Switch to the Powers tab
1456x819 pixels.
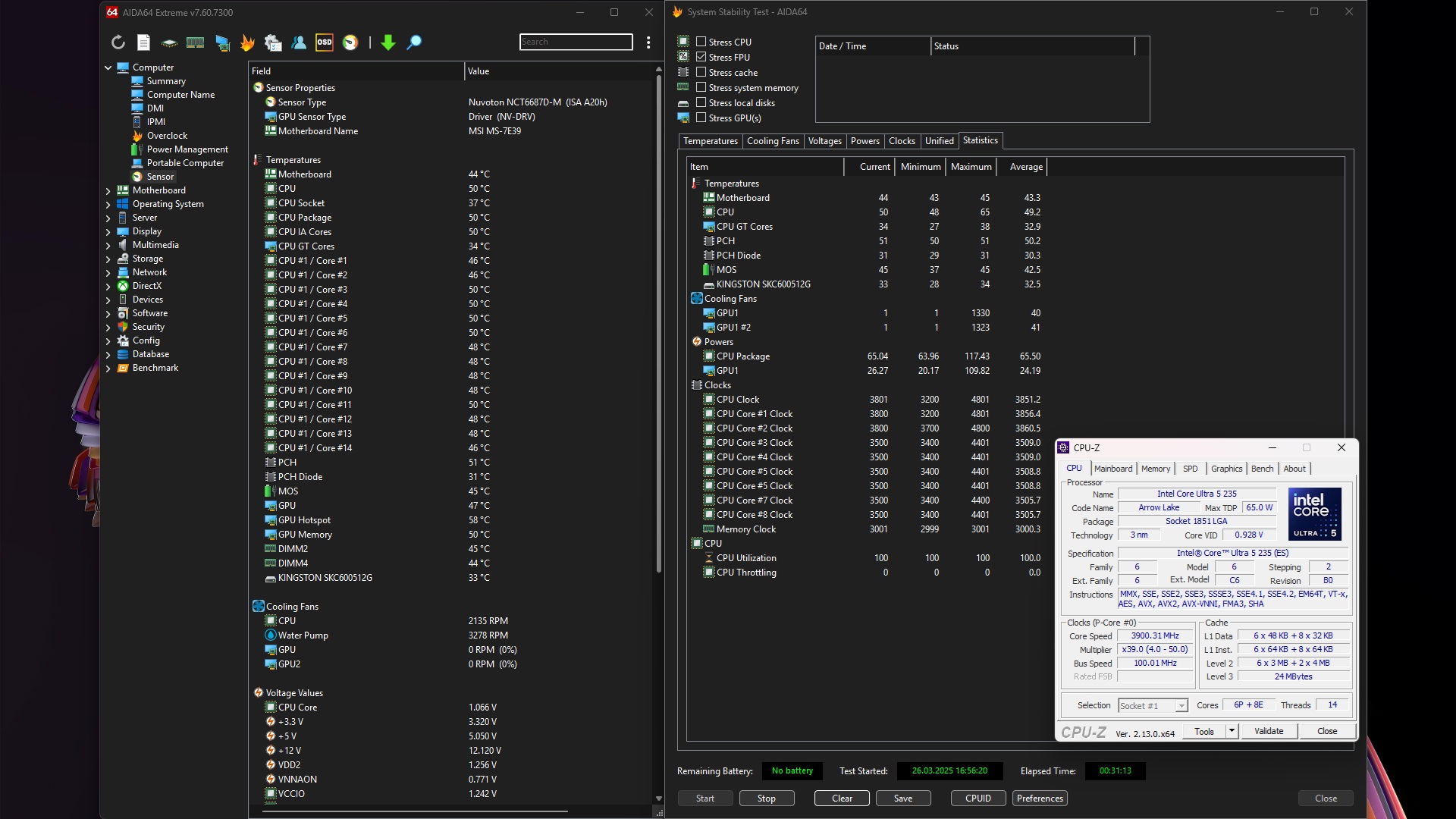pos(864,141)
